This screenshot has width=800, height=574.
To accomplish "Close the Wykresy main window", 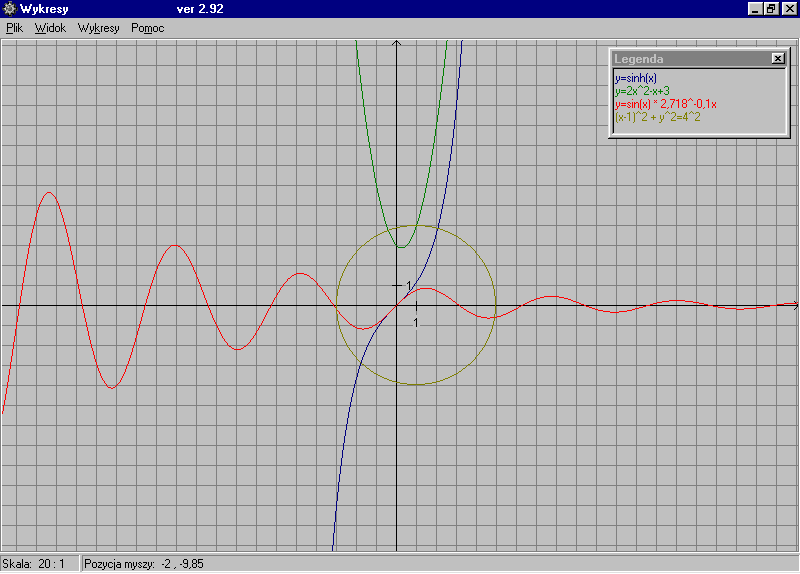I will (789, 9).
